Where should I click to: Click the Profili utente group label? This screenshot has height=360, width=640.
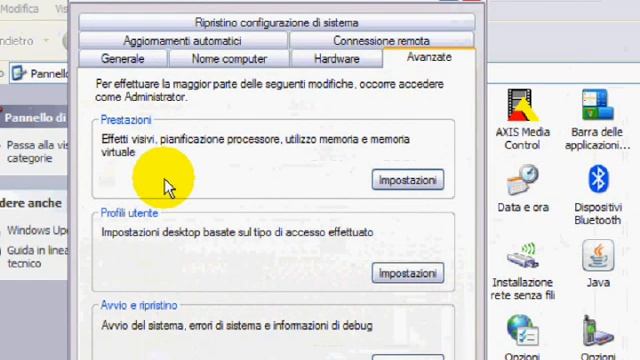(129, 213)
